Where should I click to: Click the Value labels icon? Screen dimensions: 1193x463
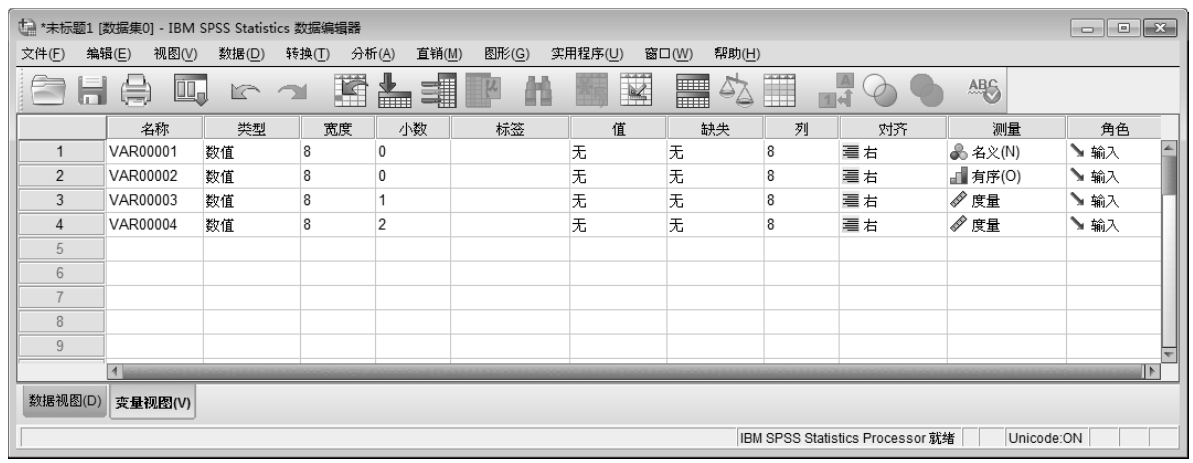(837, 90)
